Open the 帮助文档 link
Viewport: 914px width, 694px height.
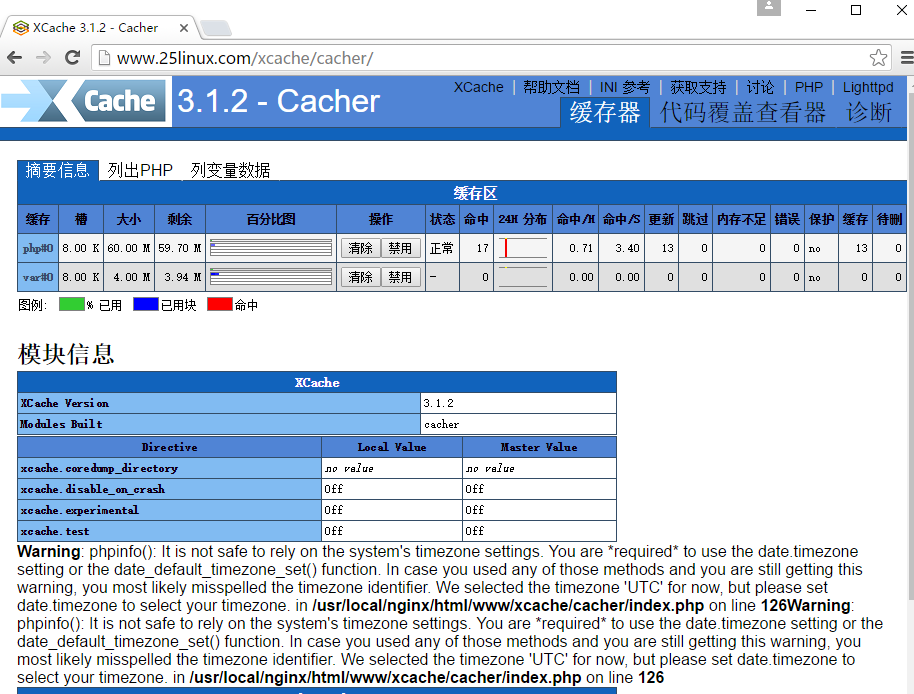(551, 87)
